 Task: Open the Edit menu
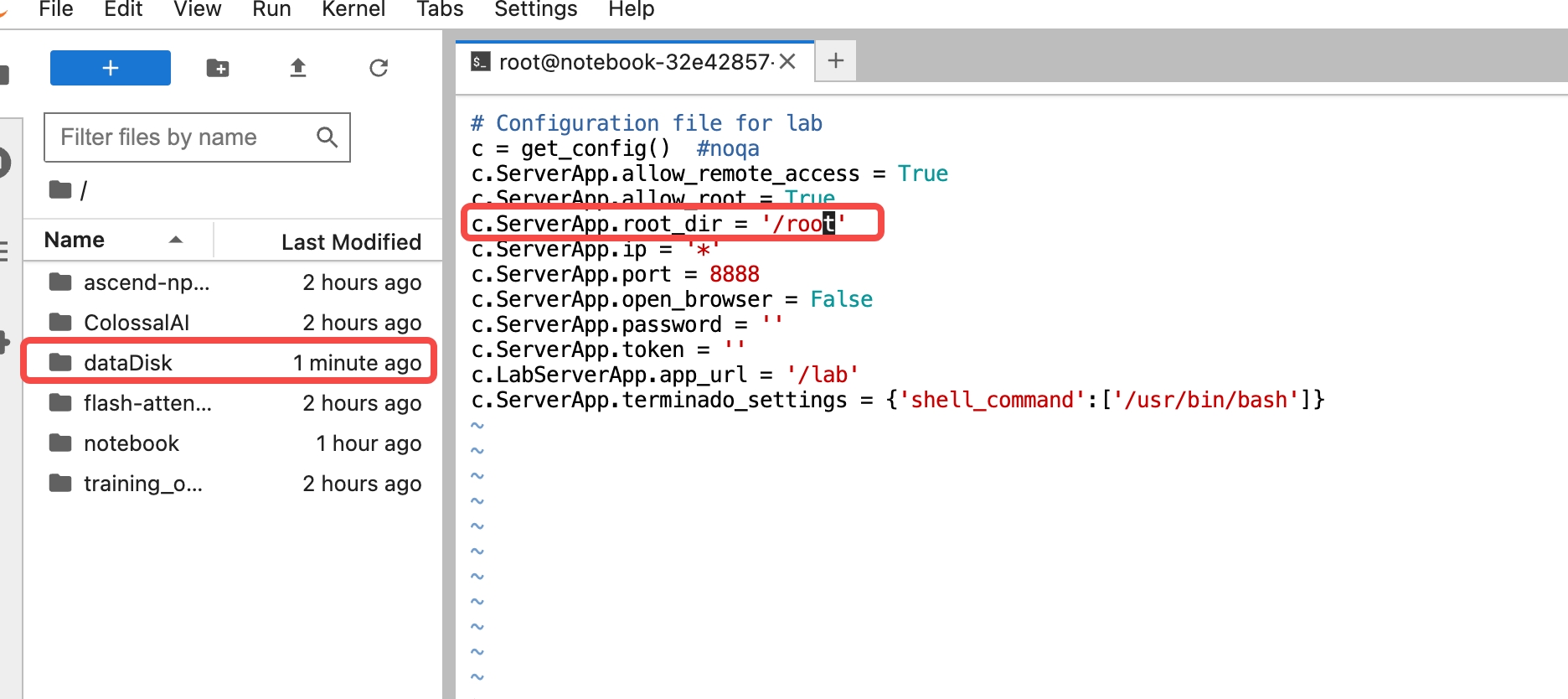point(123,9)
